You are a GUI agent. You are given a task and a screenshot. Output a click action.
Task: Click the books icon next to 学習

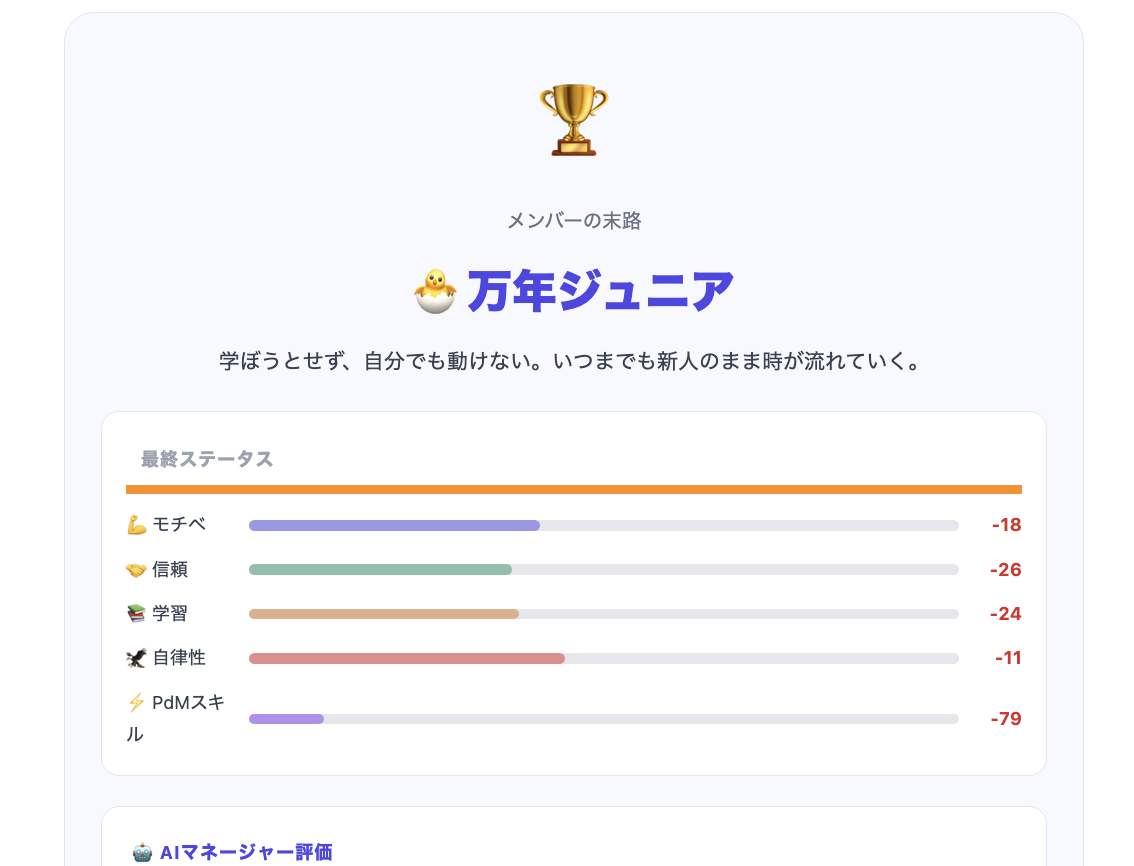point(138,613)
